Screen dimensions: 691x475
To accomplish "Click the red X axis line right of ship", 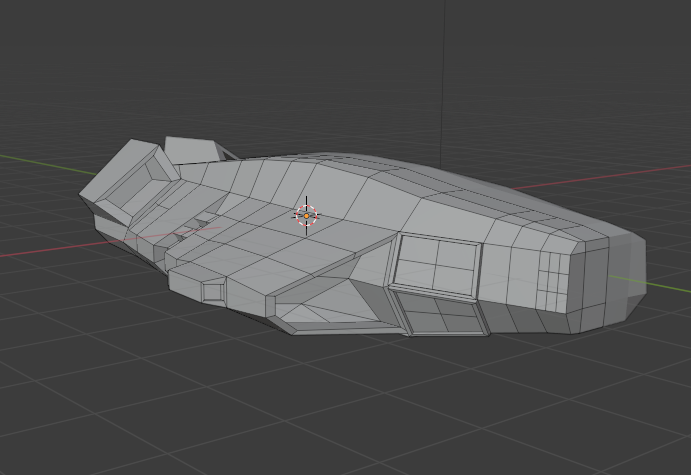I will 600,180.
